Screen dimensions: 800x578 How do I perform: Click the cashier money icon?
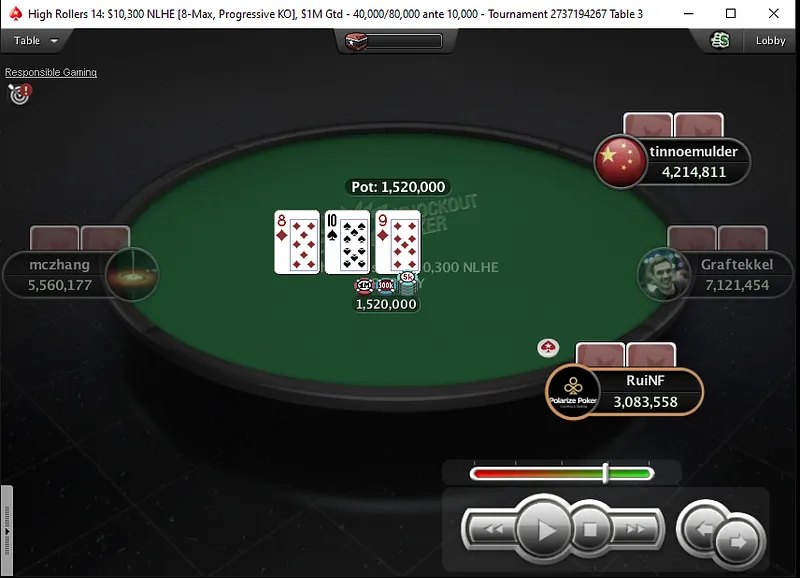[x=719, y=40]
